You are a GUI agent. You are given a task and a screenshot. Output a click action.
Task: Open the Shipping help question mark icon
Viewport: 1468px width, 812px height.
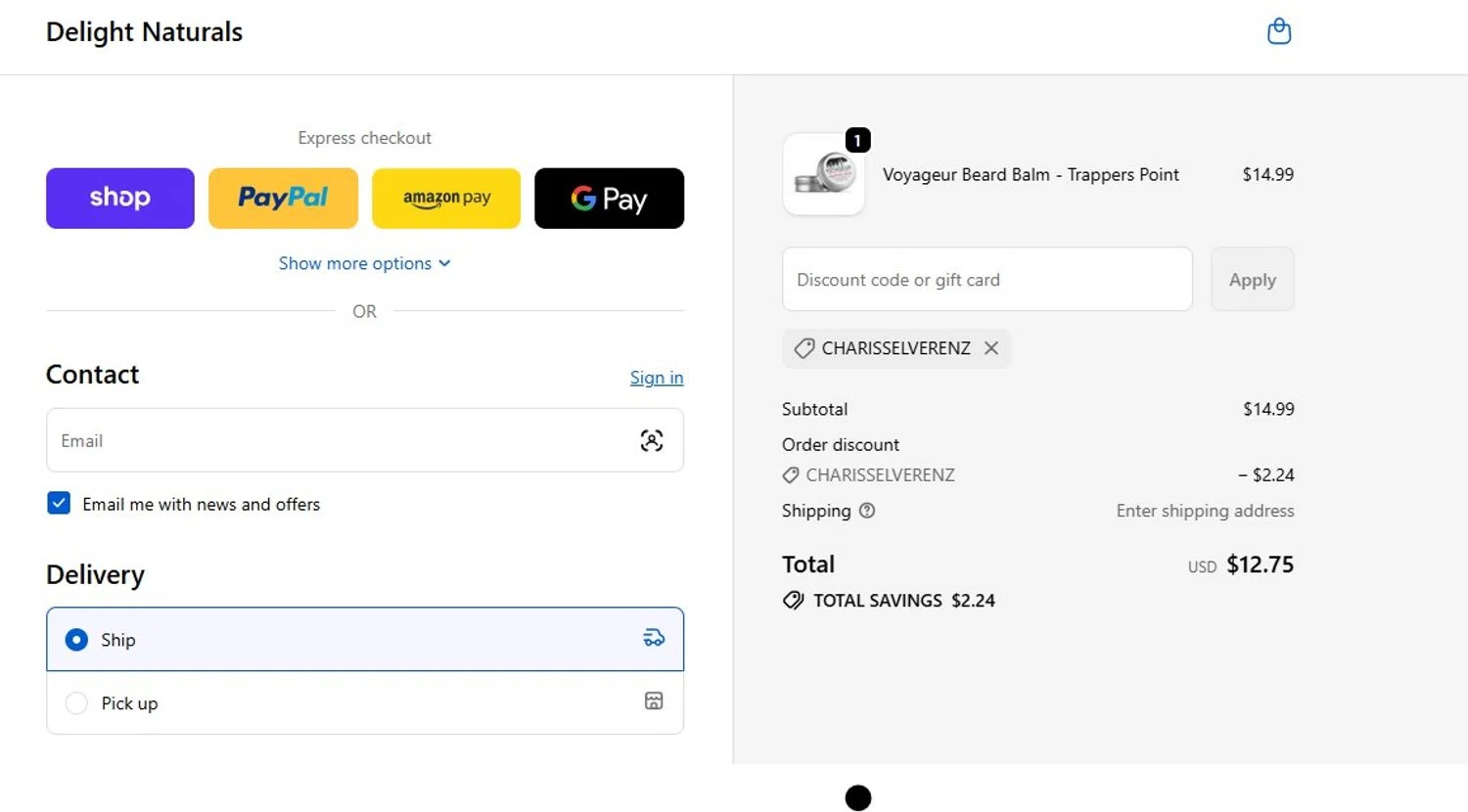(x=867, y=511)
